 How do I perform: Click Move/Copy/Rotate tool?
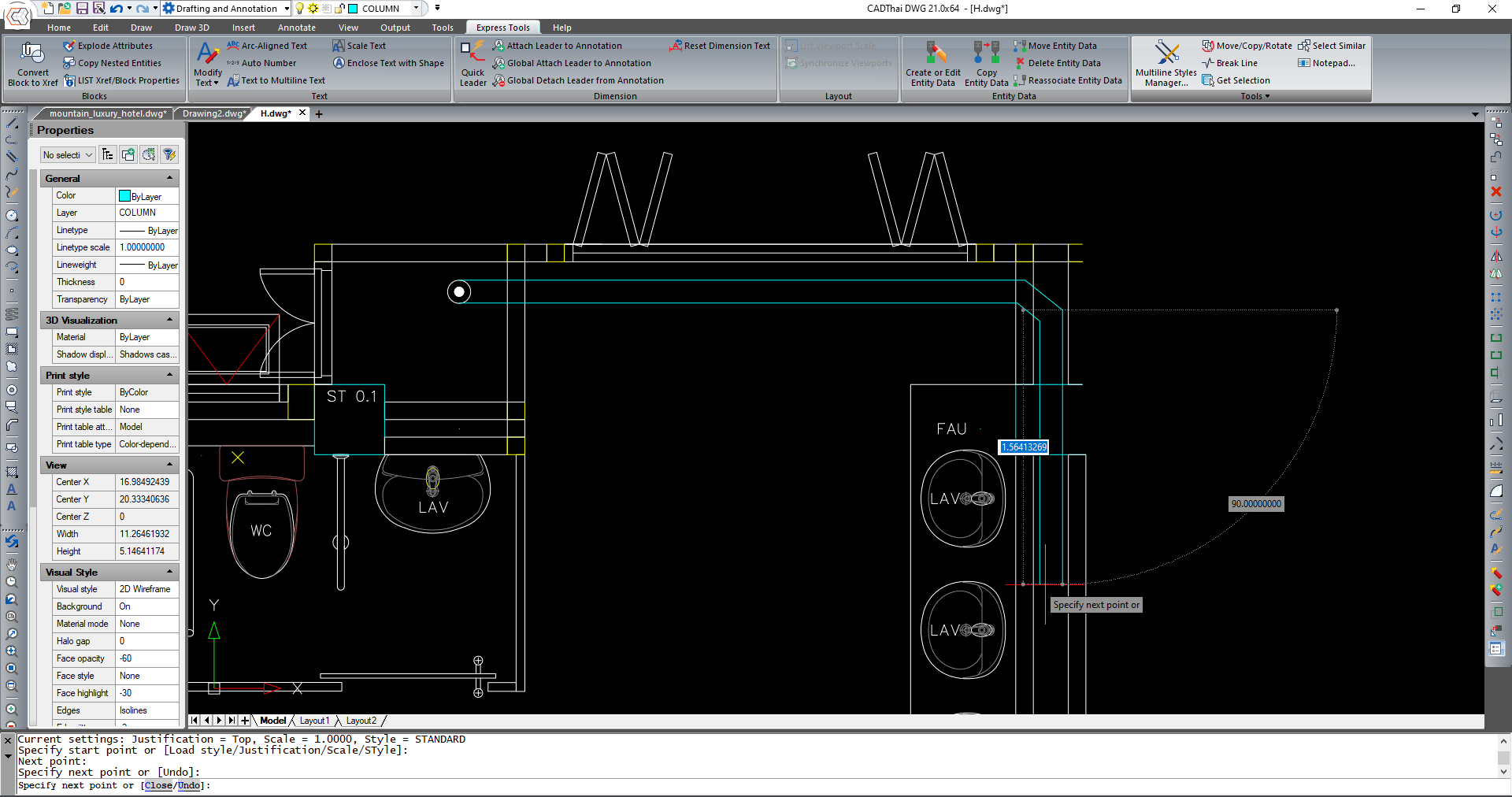[1247, 46]
